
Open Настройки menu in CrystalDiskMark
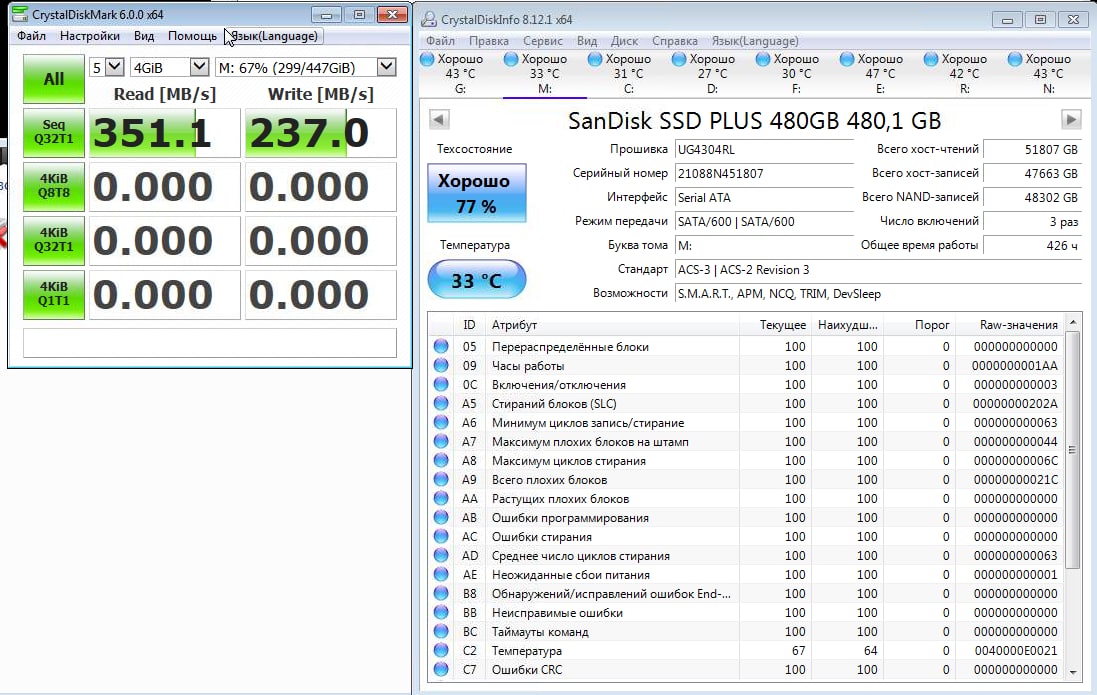[x=90, y=36]
